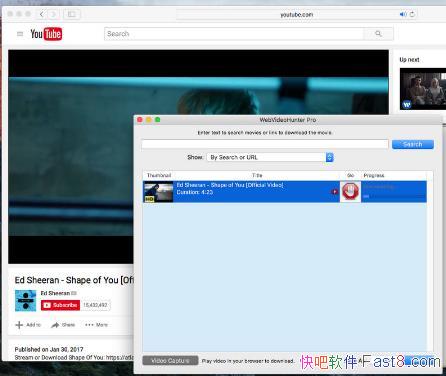Subscribe to the Ed Sheeran channel
446x376 pixels.
[x=60, y=305]
